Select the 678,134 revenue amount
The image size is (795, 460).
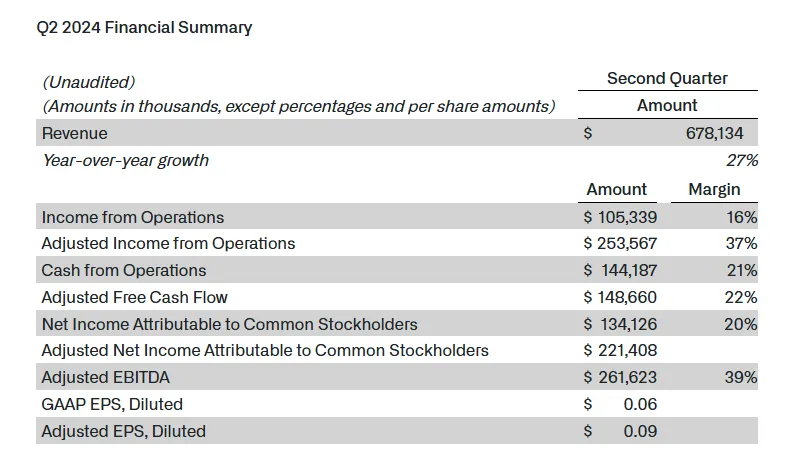[712, 133]
